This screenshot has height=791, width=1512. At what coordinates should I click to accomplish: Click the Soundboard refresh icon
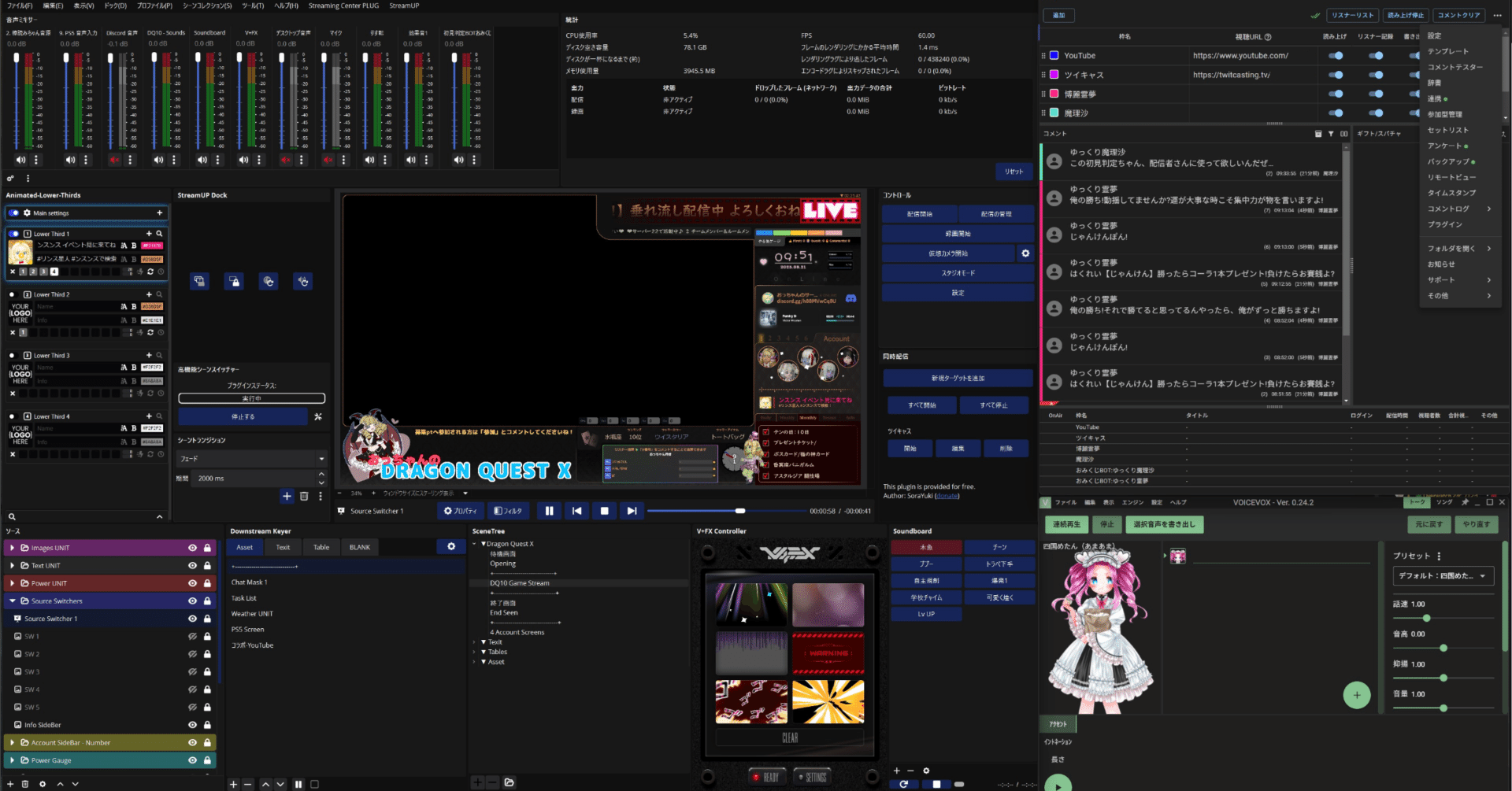pos(903,784)
